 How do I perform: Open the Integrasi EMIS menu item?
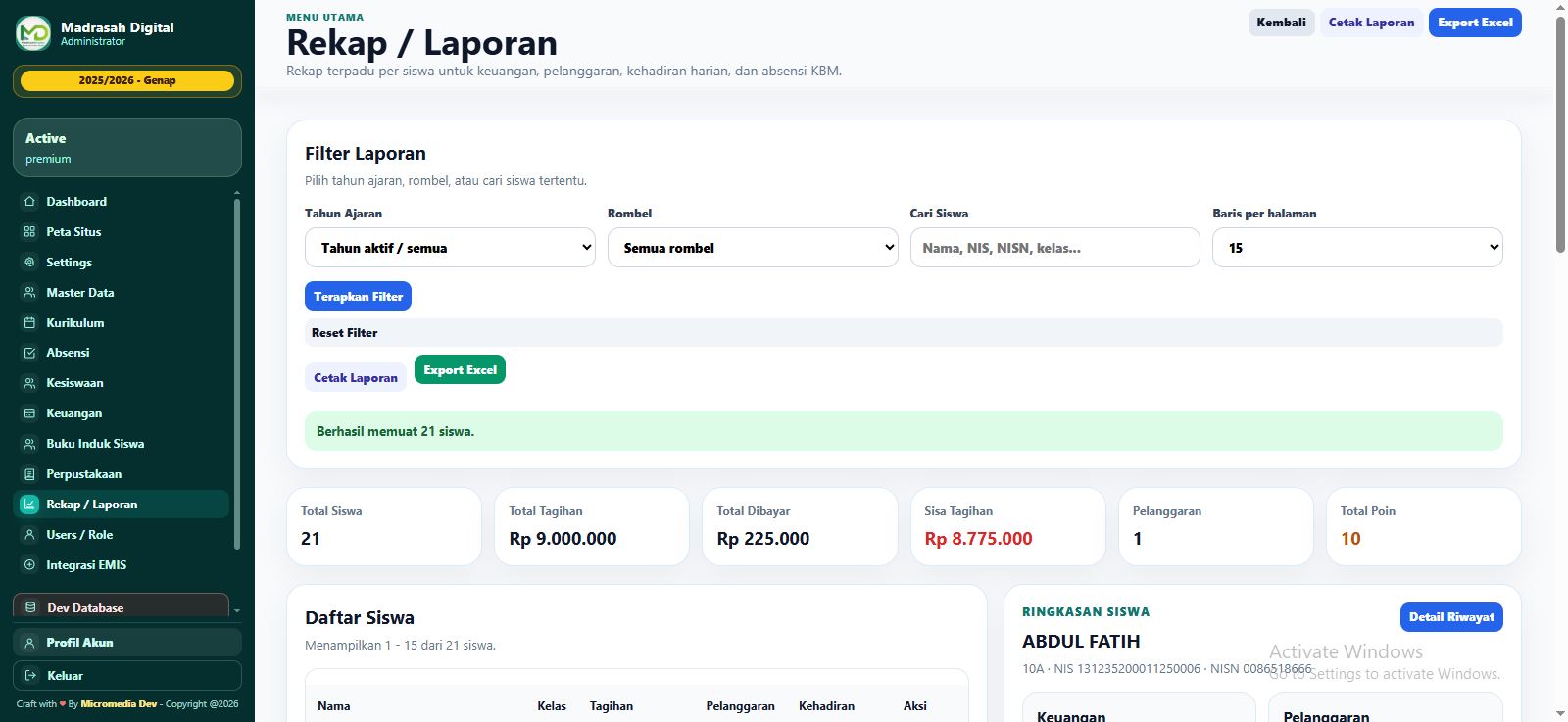click(x=122, y=565)
